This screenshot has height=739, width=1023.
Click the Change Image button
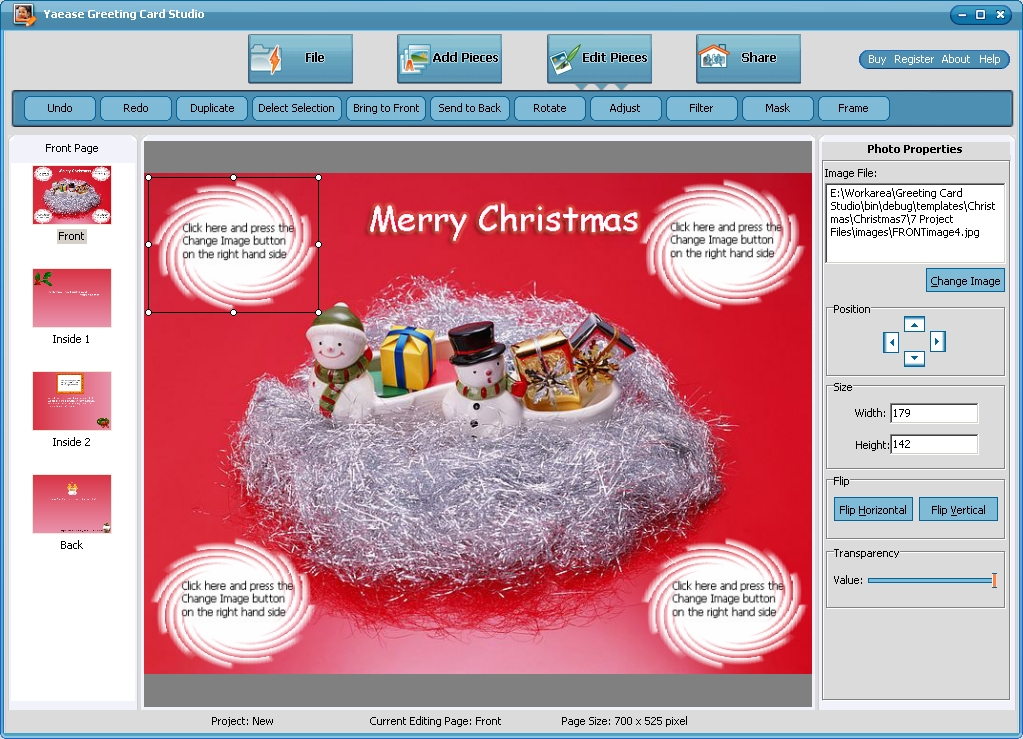tap(965, 281)
